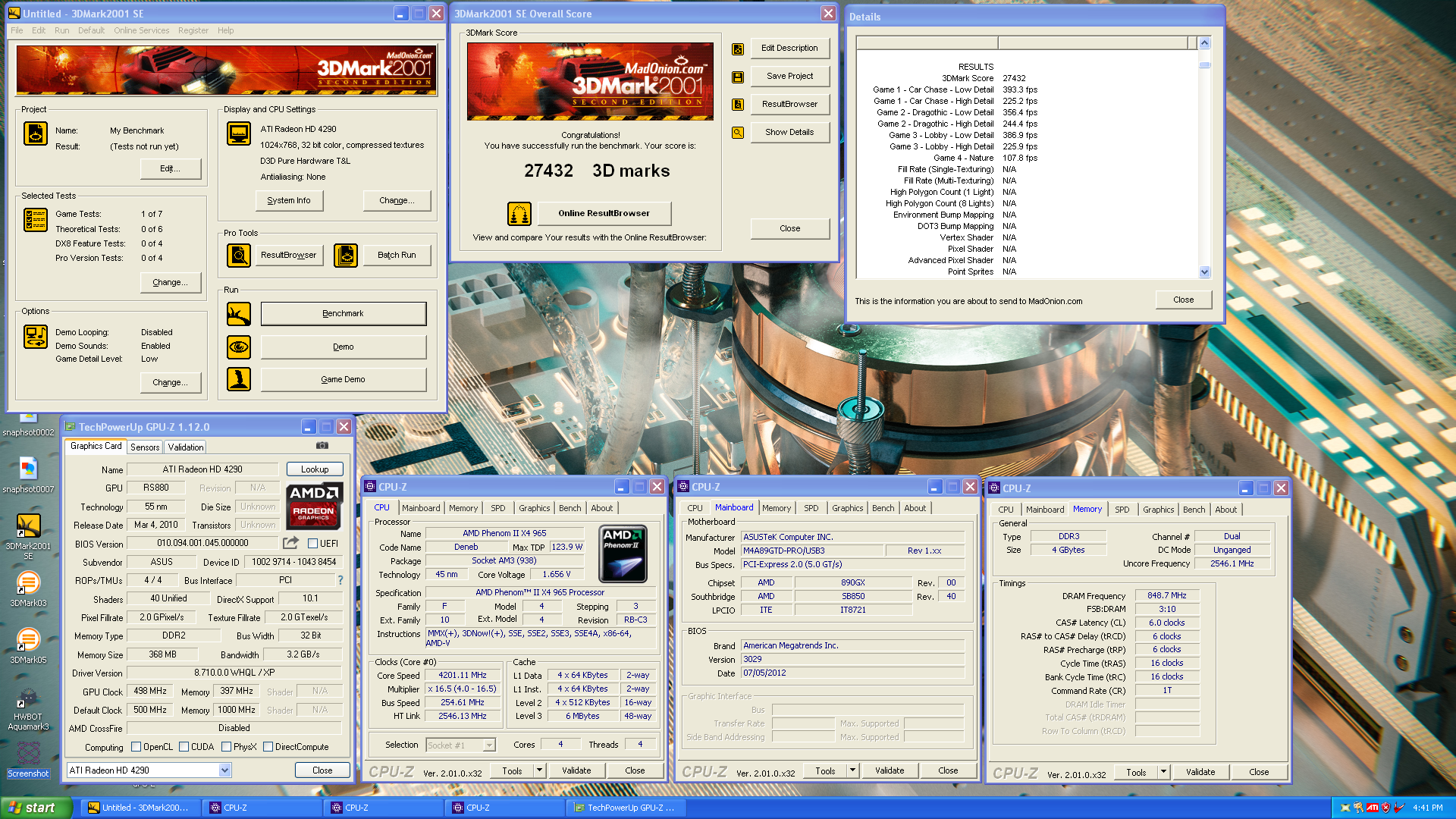Toggle the DirectCompute checkbox
This screenshot has width=1456, height=819.
(268, 747)
